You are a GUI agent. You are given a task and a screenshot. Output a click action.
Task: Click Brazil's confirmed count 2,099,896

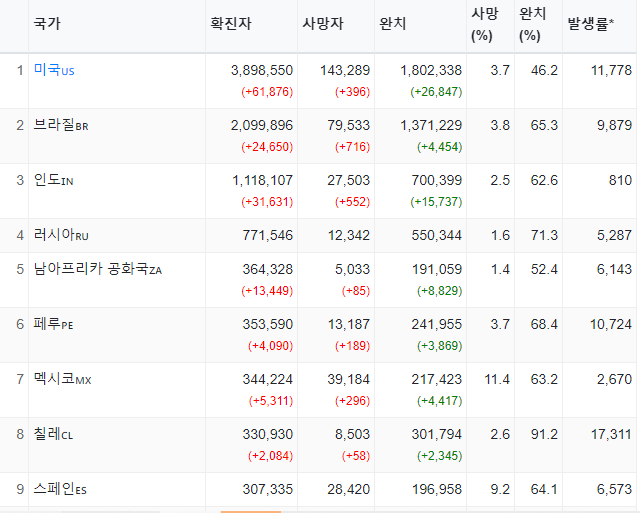tap(262, 125)
